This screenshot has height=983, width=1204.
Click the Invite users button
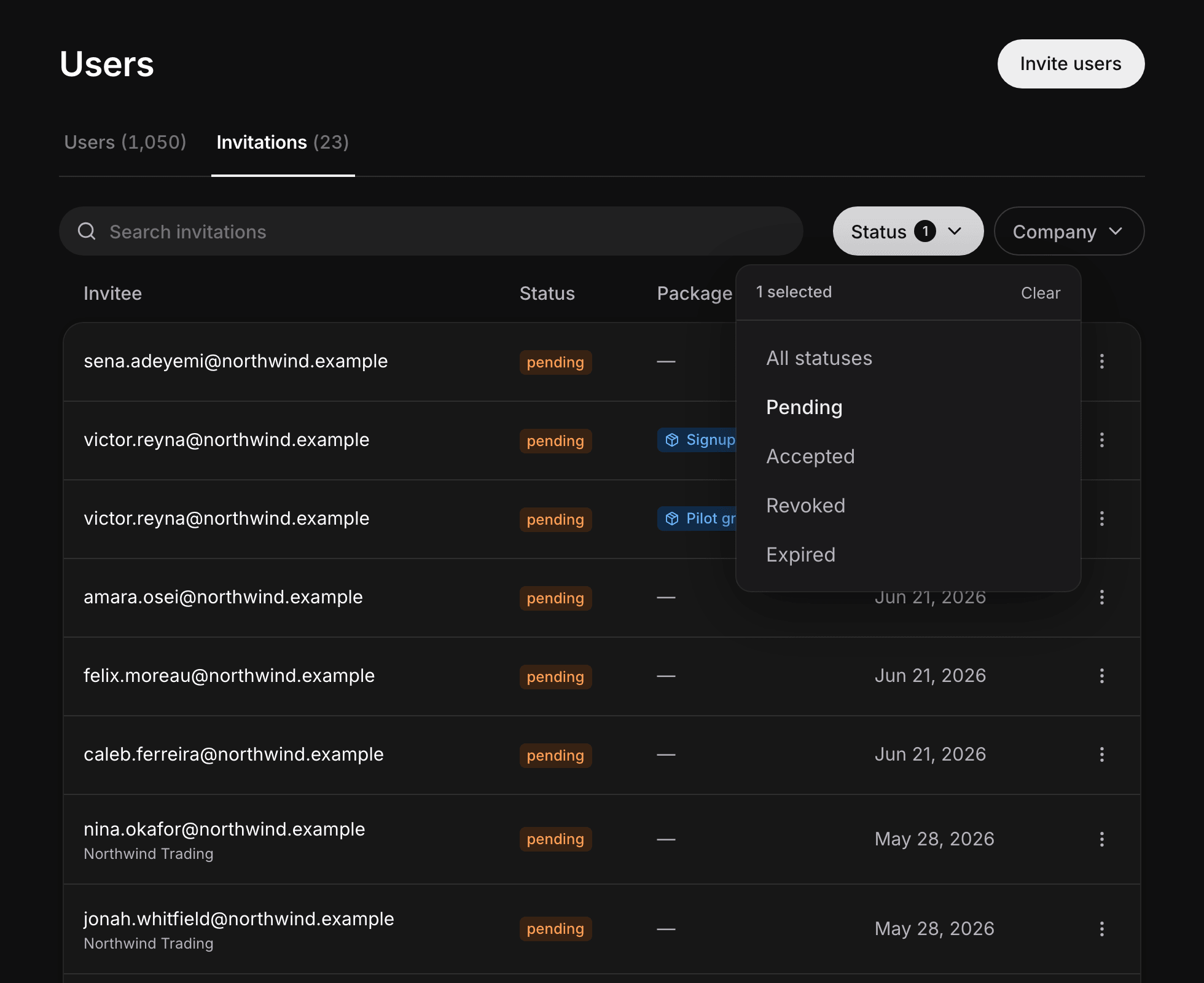click(1071, 64)
